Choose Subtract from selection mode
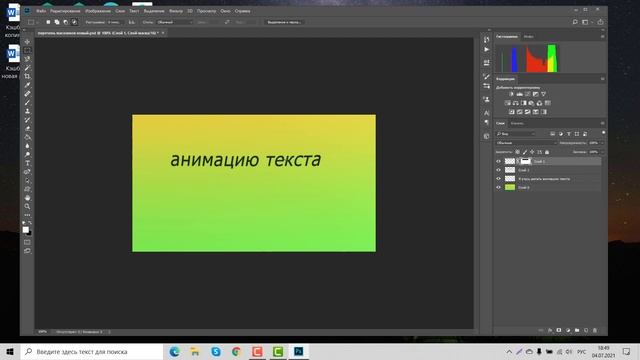 tap(66, 22)
